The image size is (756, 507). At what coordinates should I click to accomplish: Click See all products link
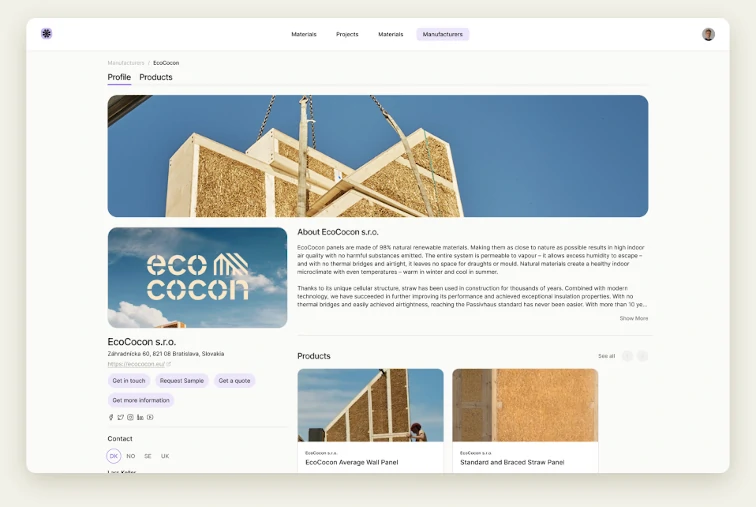(607, 356)
